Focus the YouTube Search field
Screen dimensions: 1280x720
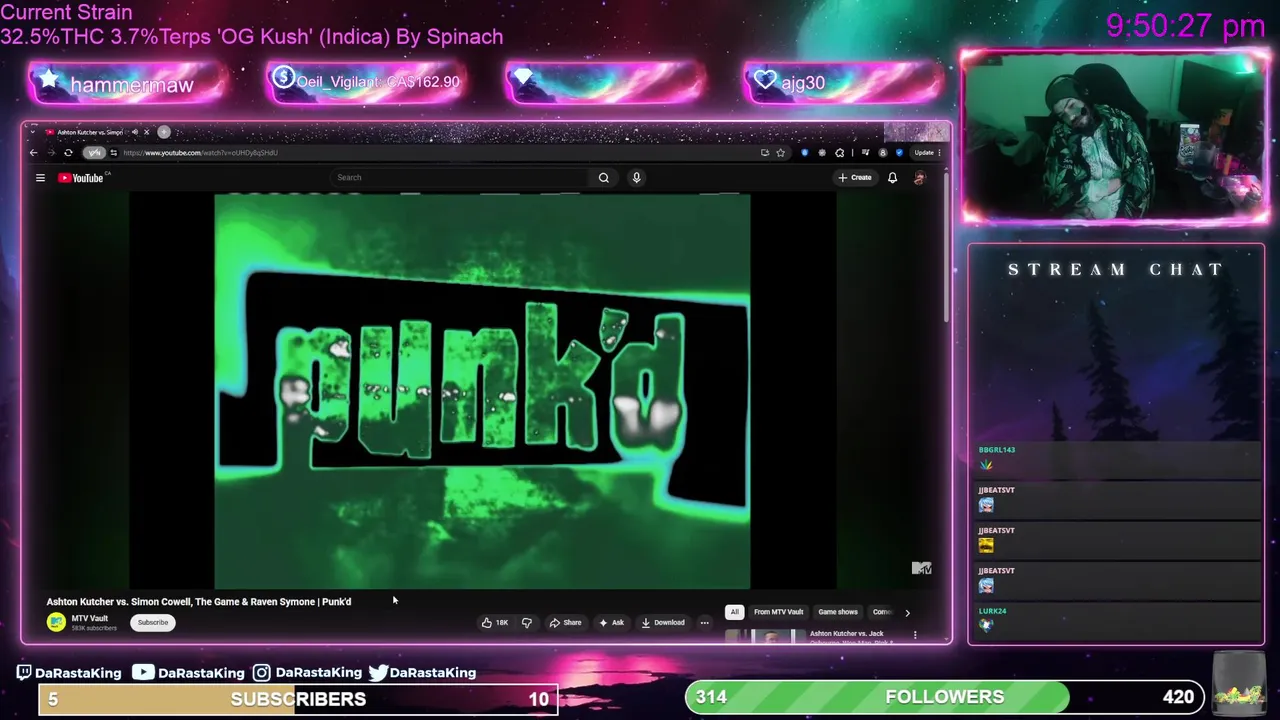460,178
